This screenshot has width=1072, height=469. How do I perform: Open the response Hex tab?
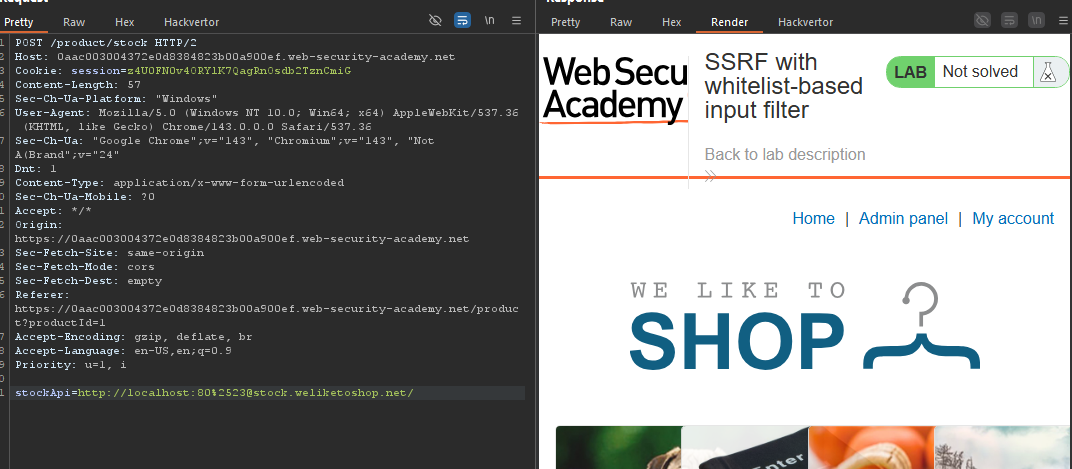click(671, 22)
